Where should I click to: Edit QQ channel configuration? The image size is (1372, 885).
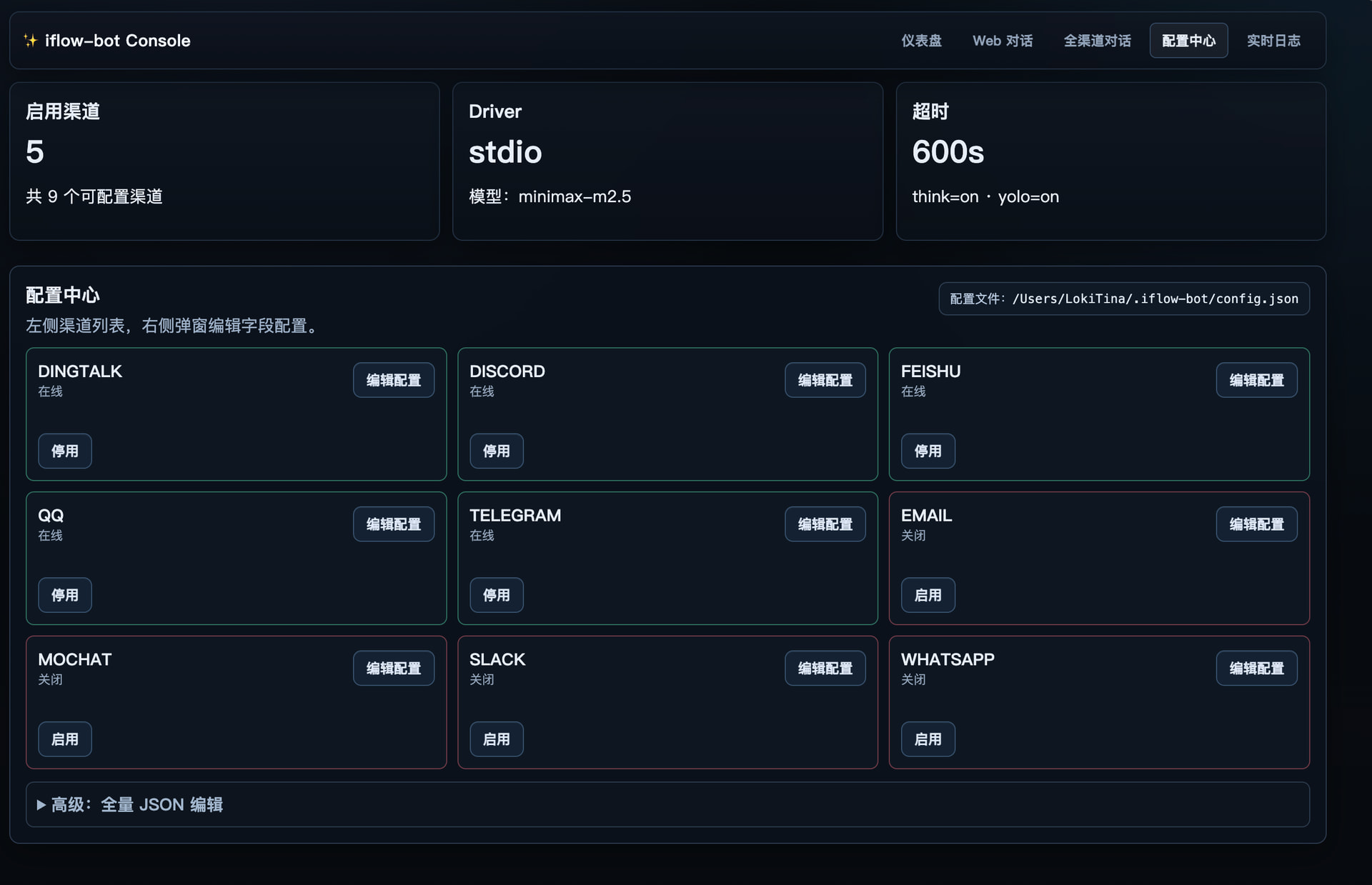pos(394,524)
